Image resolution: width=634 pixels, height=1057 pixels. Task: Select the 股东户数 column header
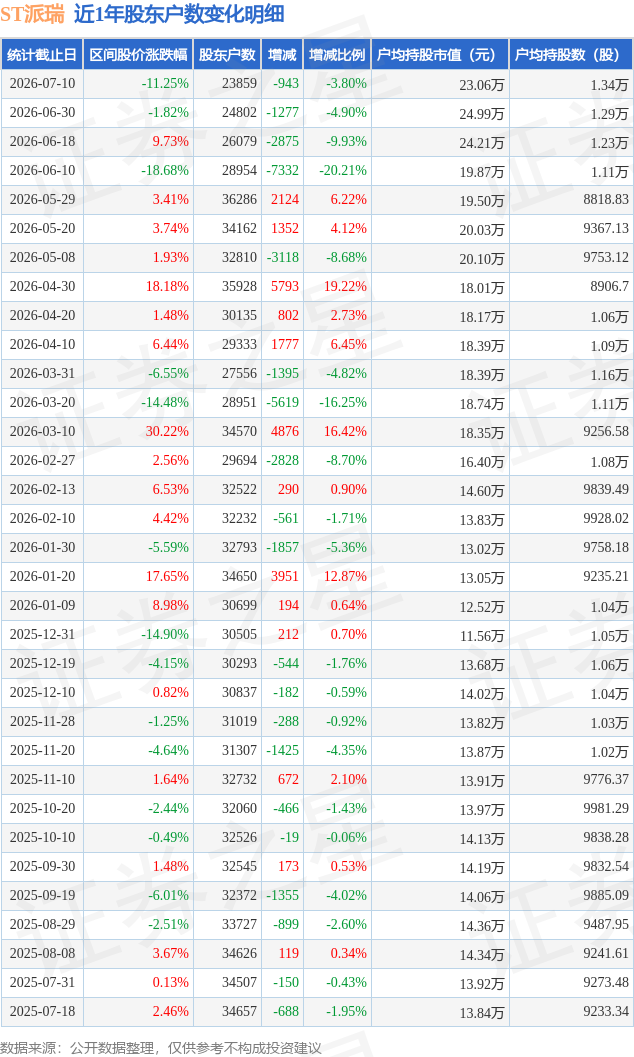(227, 55)
